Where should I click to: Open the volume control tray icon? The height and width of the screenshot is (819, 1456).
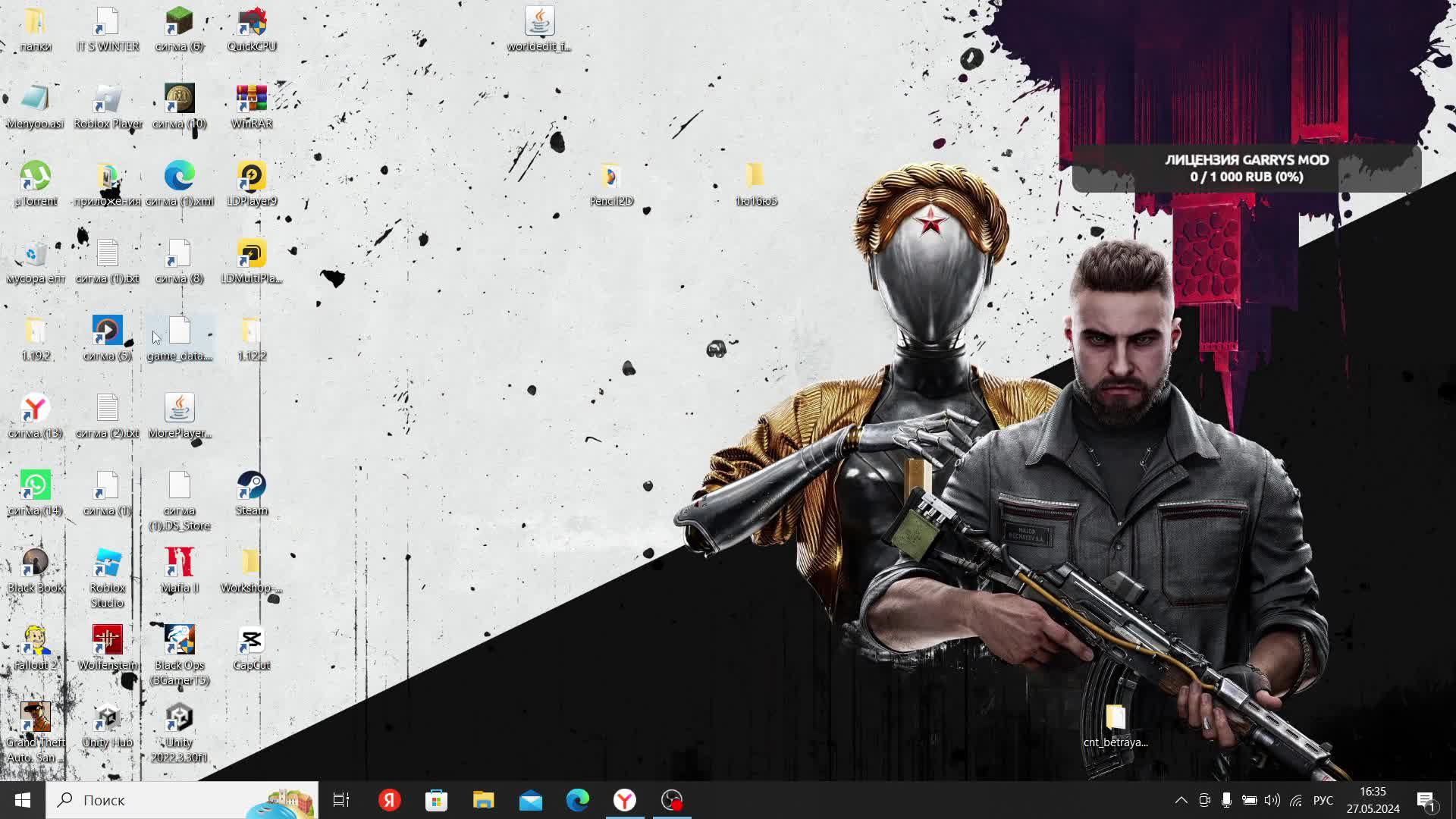(x=1272, y=800)
